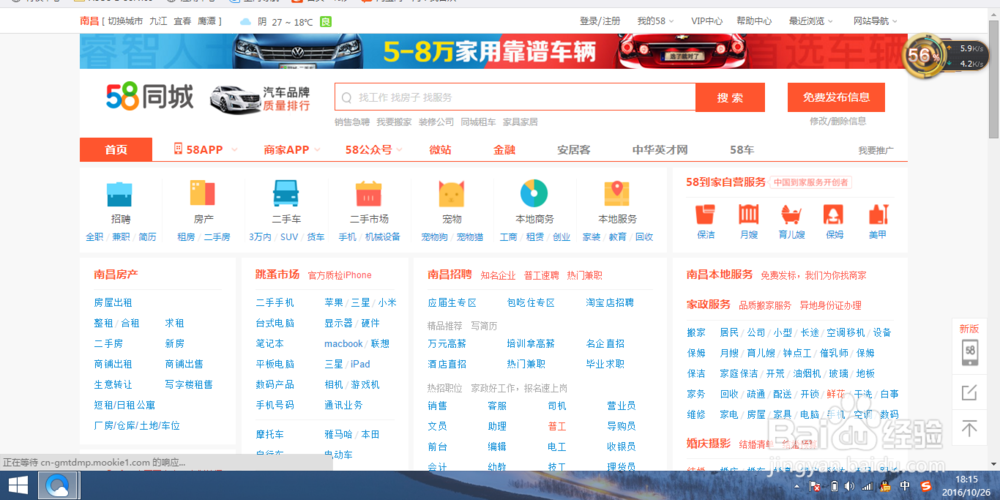Expand the 我的58 menu
This screenshot has width=1000, height=500.
tap(656, 21)
